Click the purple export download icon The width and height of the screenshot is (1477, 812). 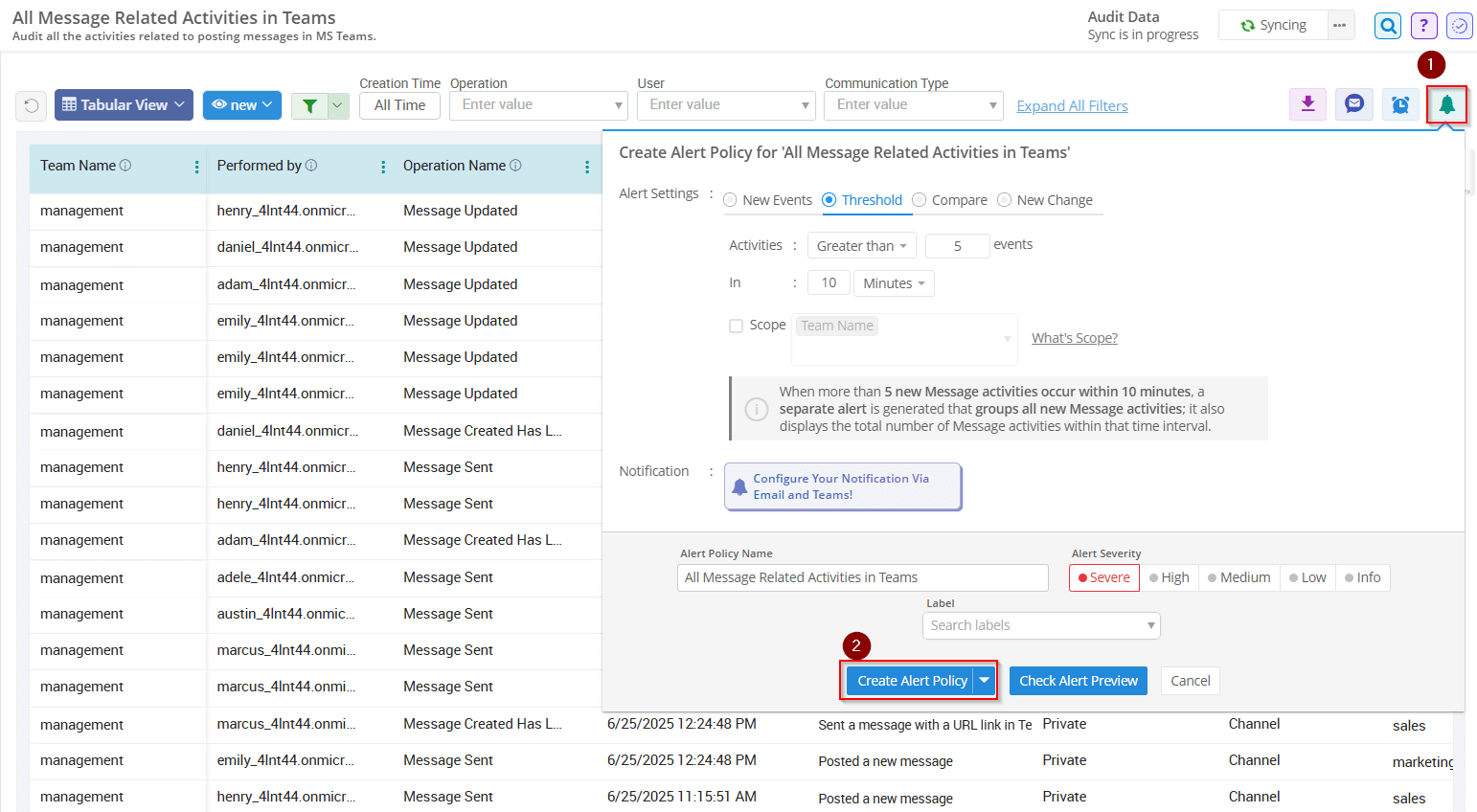[1307, 104]
